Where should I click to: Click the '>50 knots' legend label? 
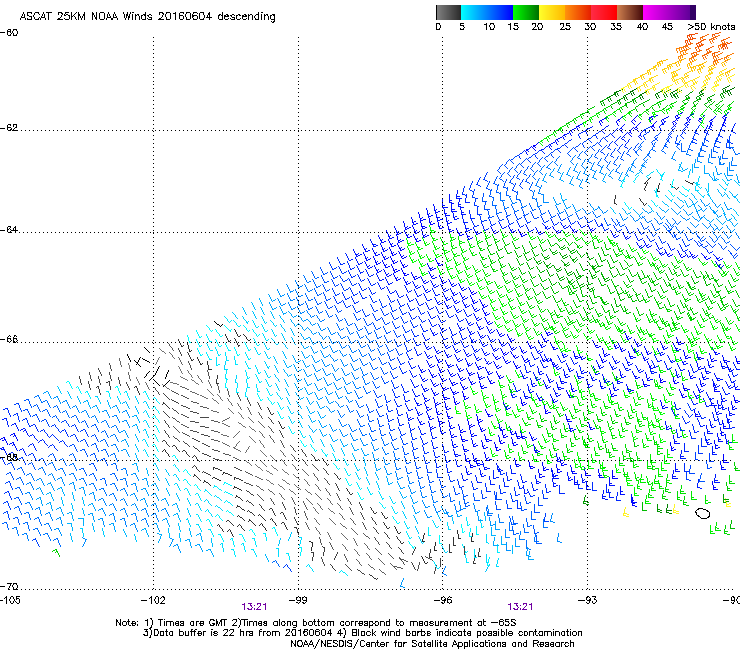pyautogui.click(x=711, y=27)
